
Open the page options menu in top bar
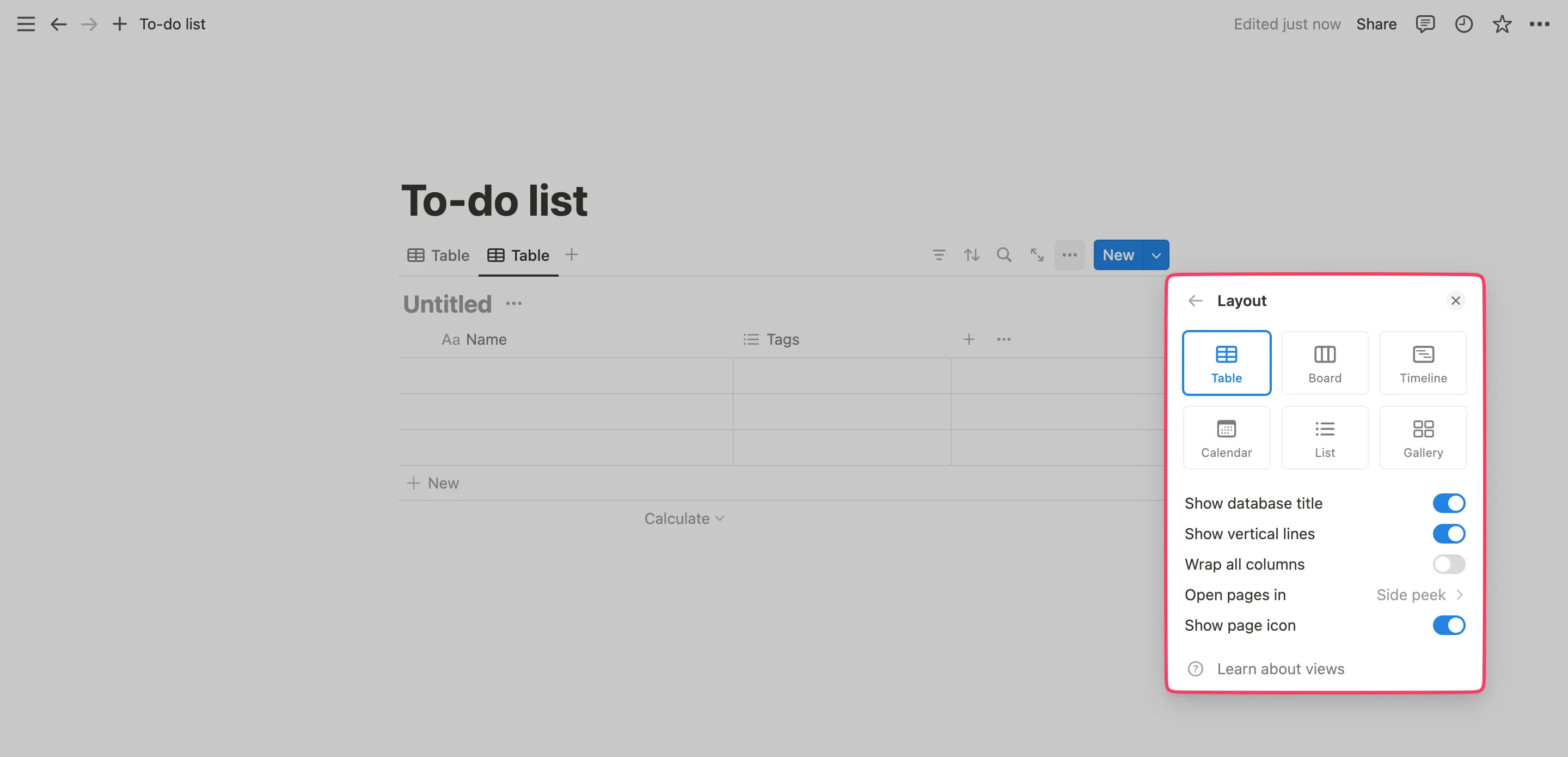click(1539, 24)
